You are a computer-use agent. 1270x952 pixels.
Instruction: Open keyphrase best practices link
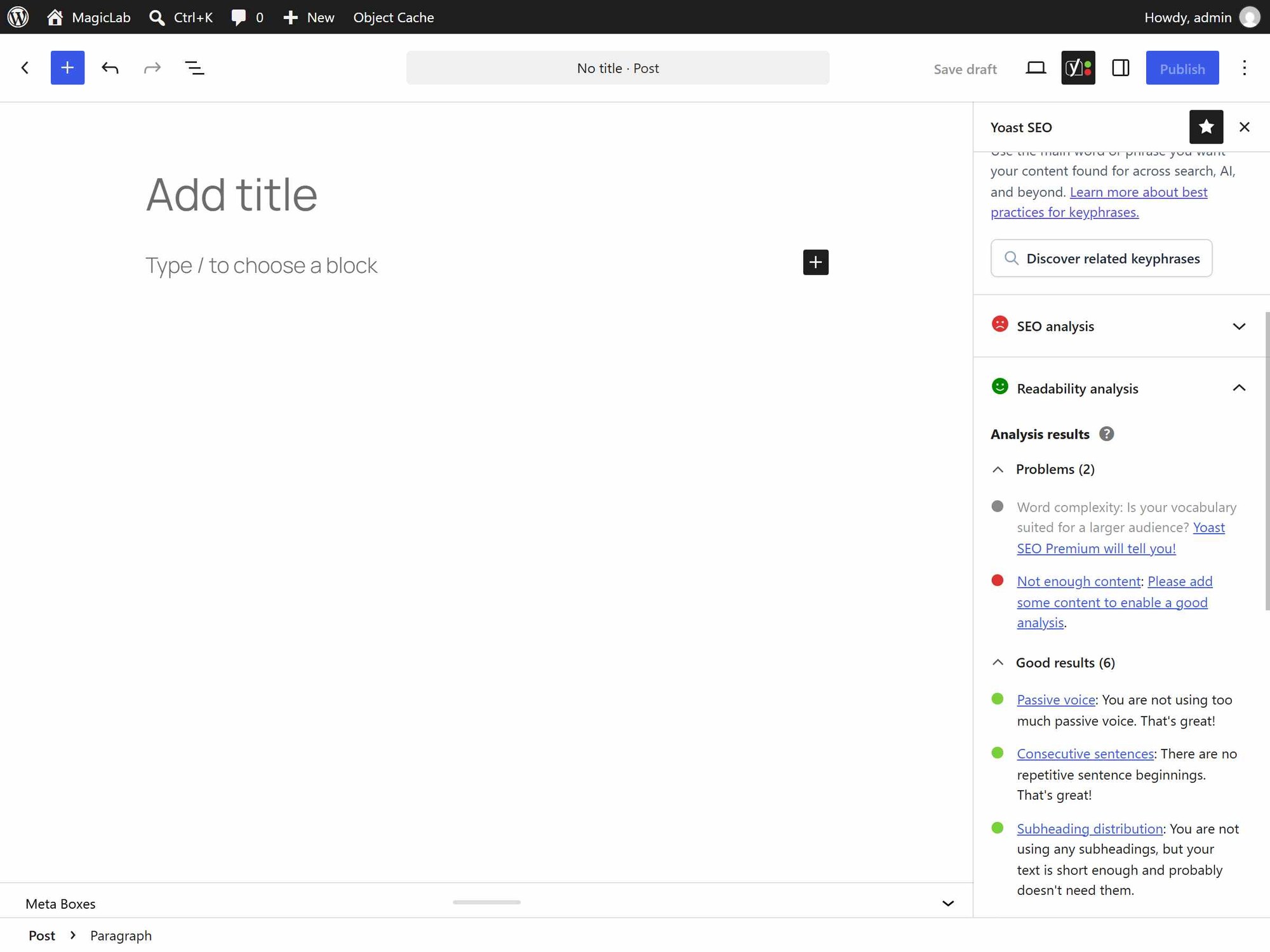[1099, 202]
